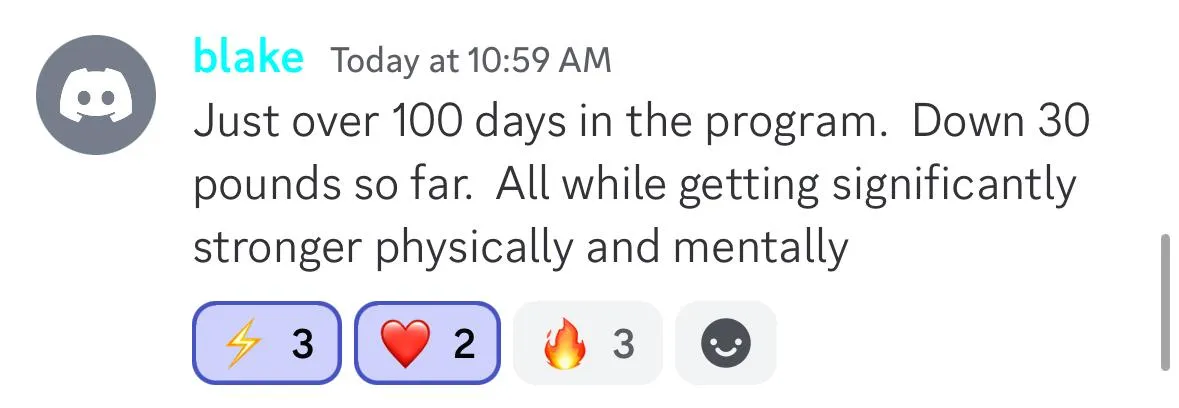Click the lightning bolt emoji icon
Image resolution: width=1179 pixels, height=408 pixels.
243,344
